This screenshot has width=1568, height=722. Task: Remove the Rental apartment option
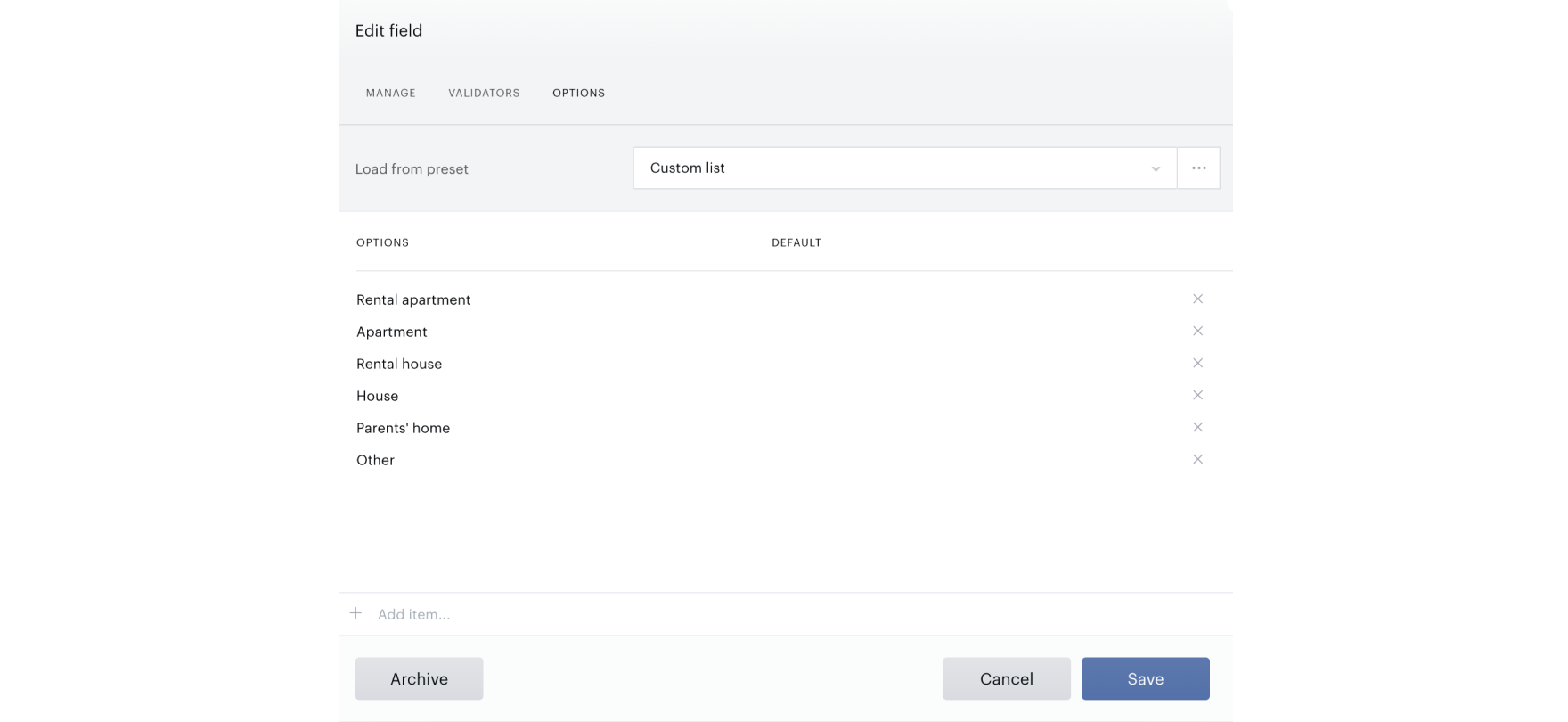click(1197, 299)
